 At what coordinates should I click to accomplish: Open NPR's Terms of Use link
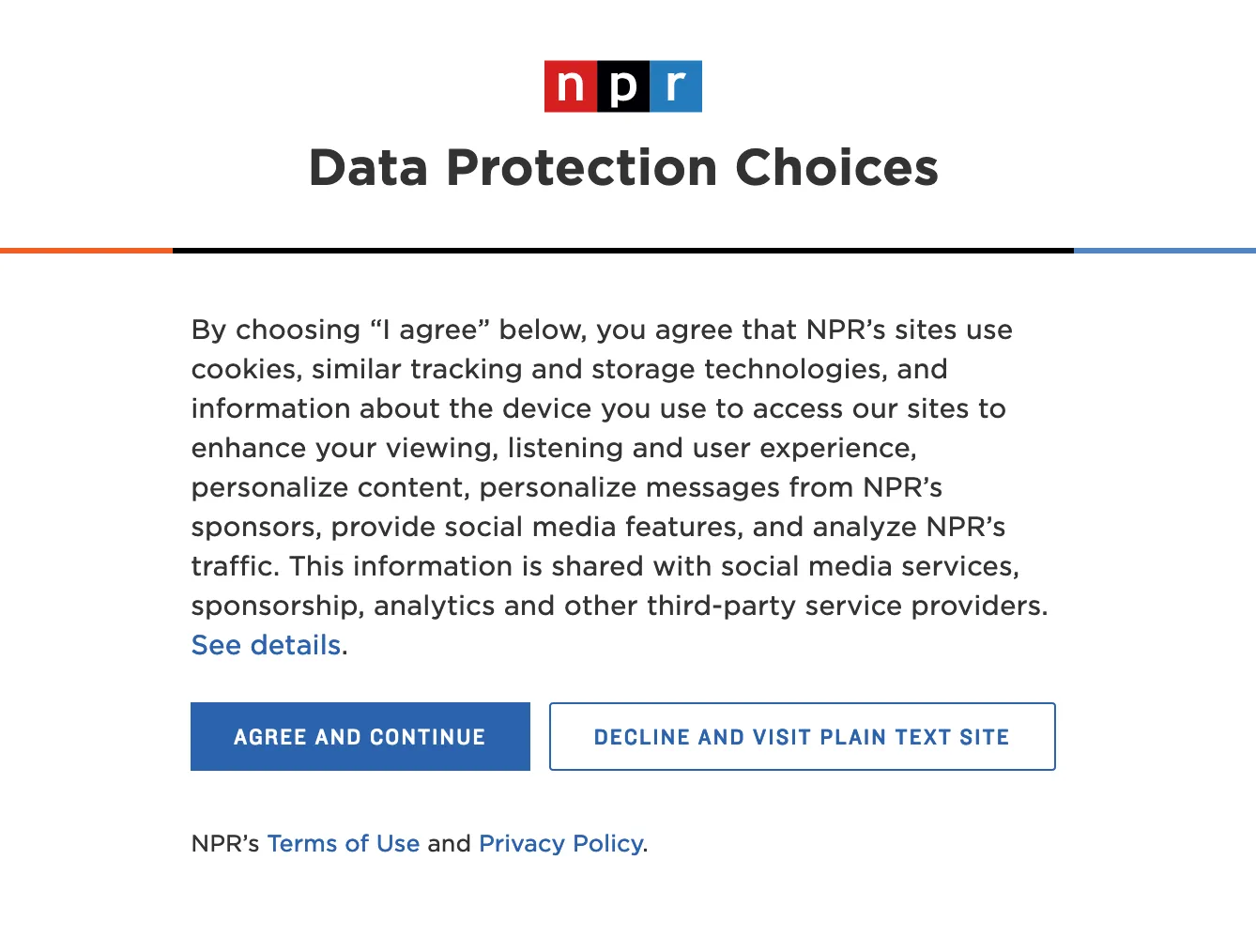344,843
